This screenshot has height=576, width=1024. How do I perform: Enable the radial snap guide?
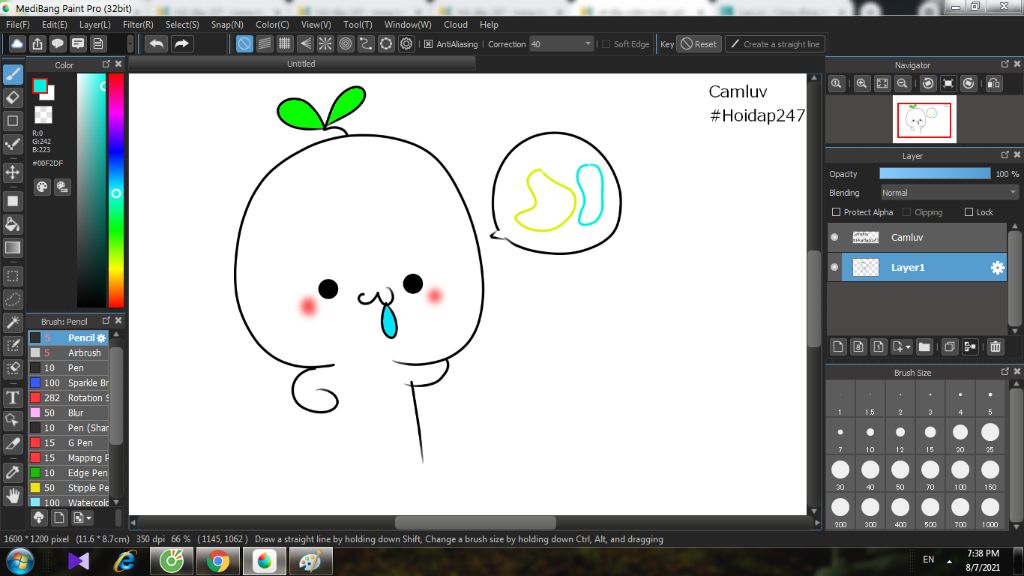pos(325,44)
